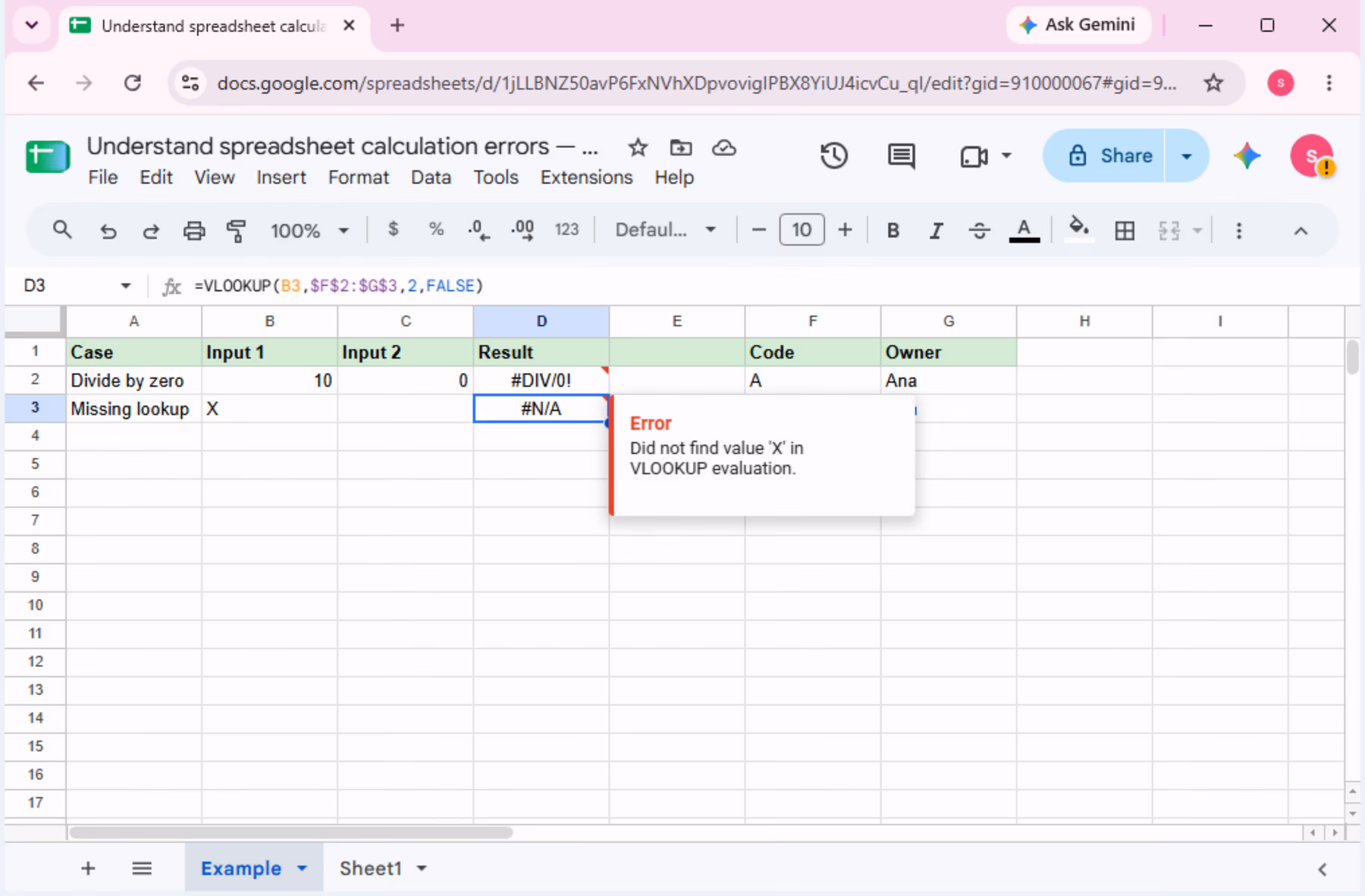Image resolution: width=1365 pixels, height=896 pixels.
Task: Check cloud save status icon
Action: [724, 147]
